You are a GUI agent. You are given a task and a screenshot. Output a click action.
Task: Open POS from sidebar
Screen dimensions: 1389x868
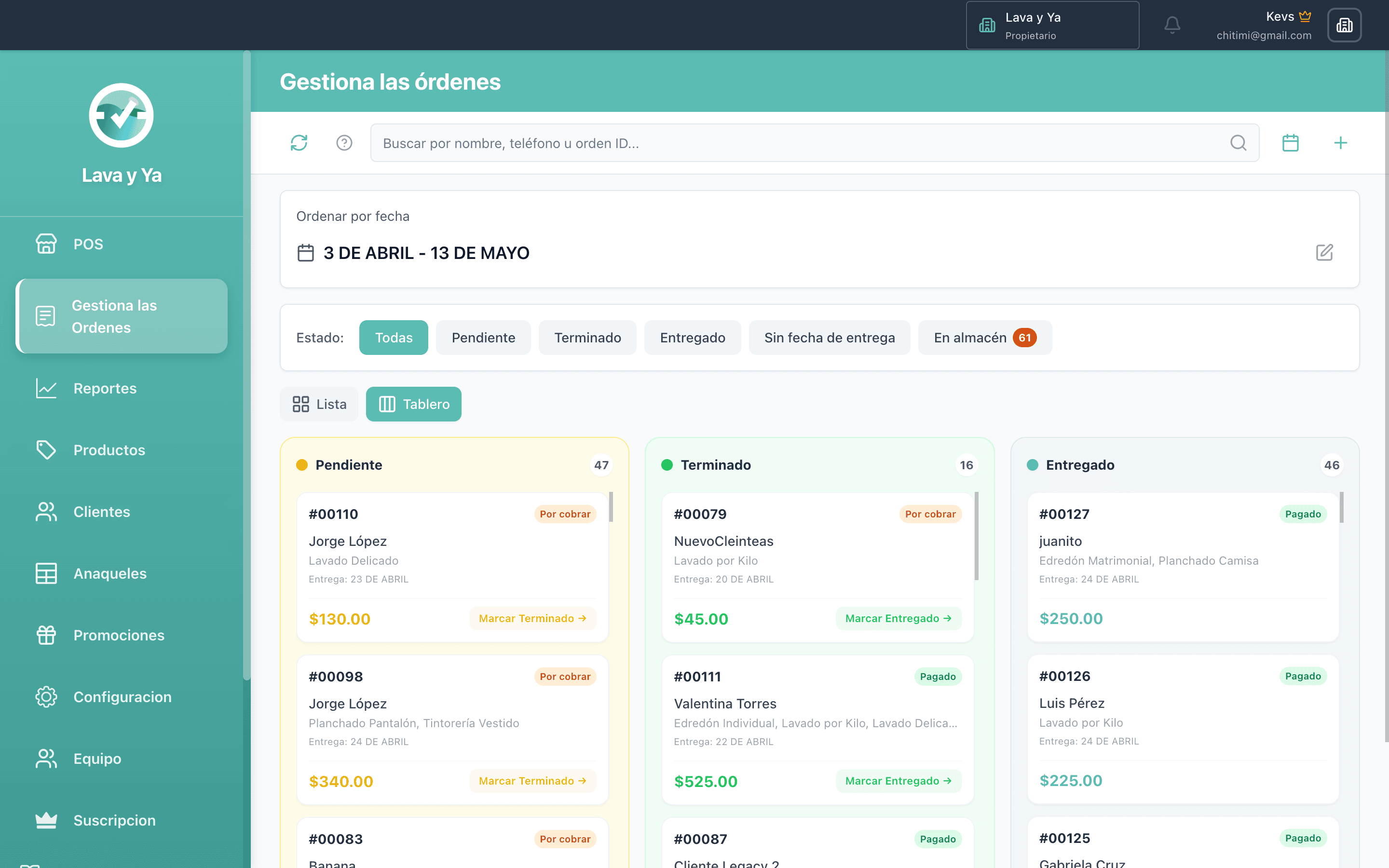coord(122,244)
